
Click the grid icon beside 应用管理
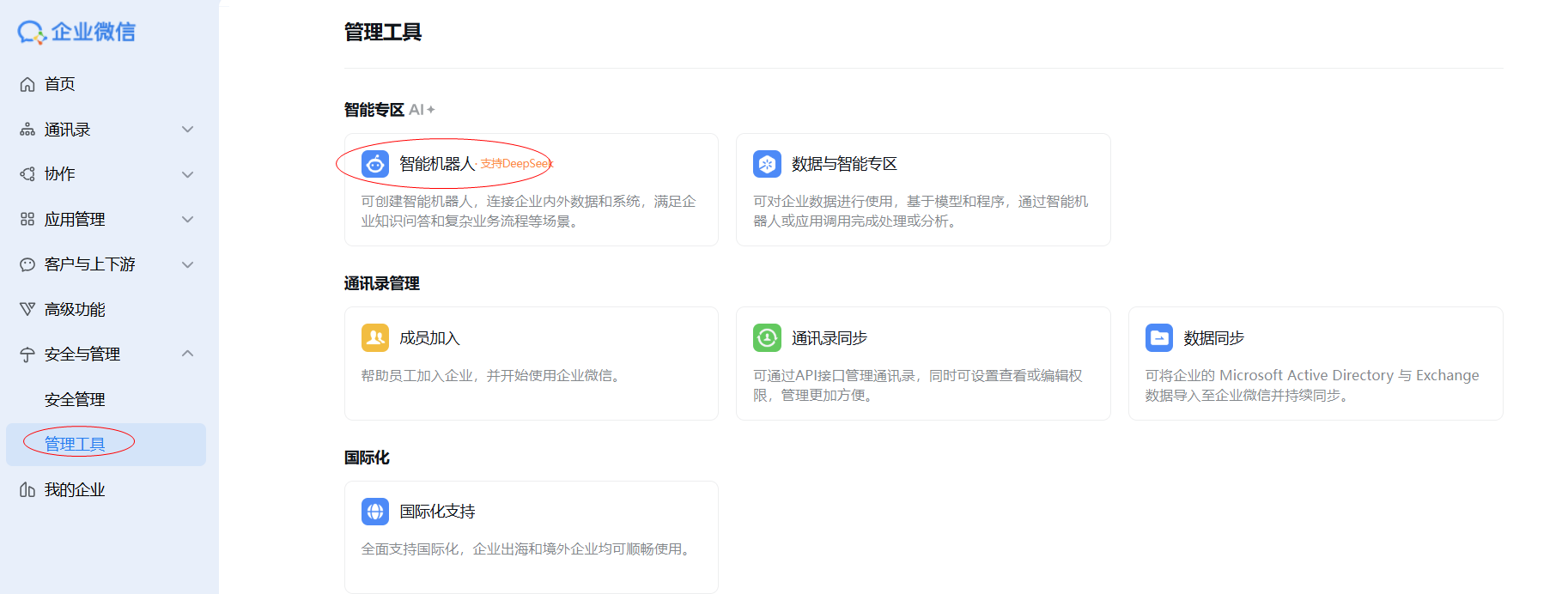point(27,220)
